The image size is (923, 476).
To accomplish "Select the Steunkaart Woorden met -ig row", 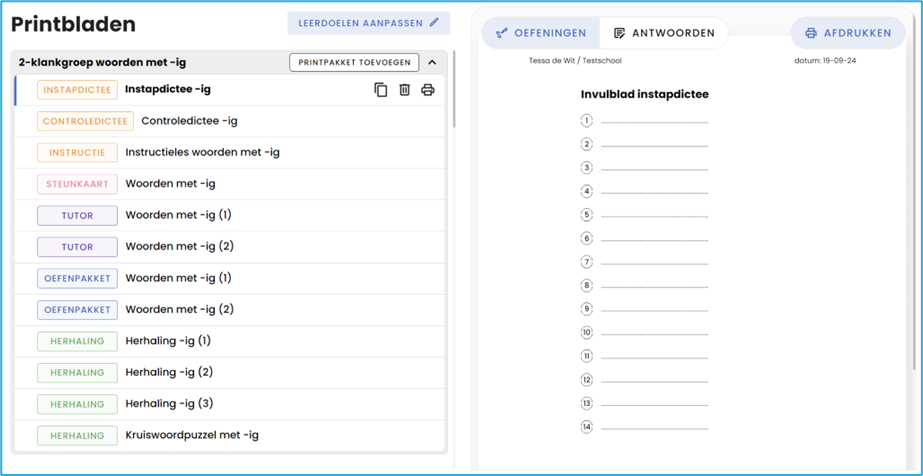I will pyautogui.click(x=170, y=184).
